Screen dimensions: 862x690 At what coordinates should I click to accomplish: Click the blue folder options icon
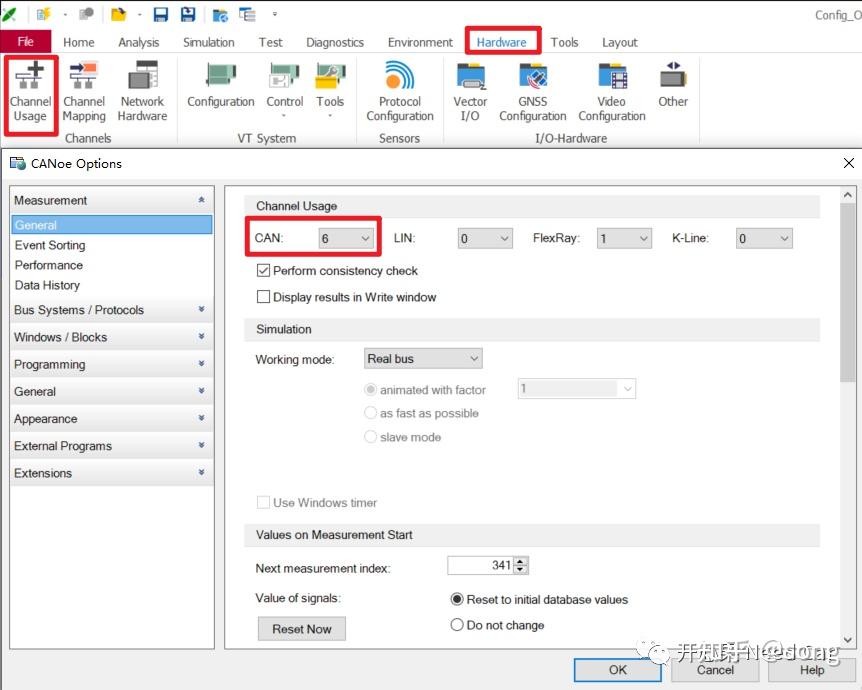click(x=220, y=15)
